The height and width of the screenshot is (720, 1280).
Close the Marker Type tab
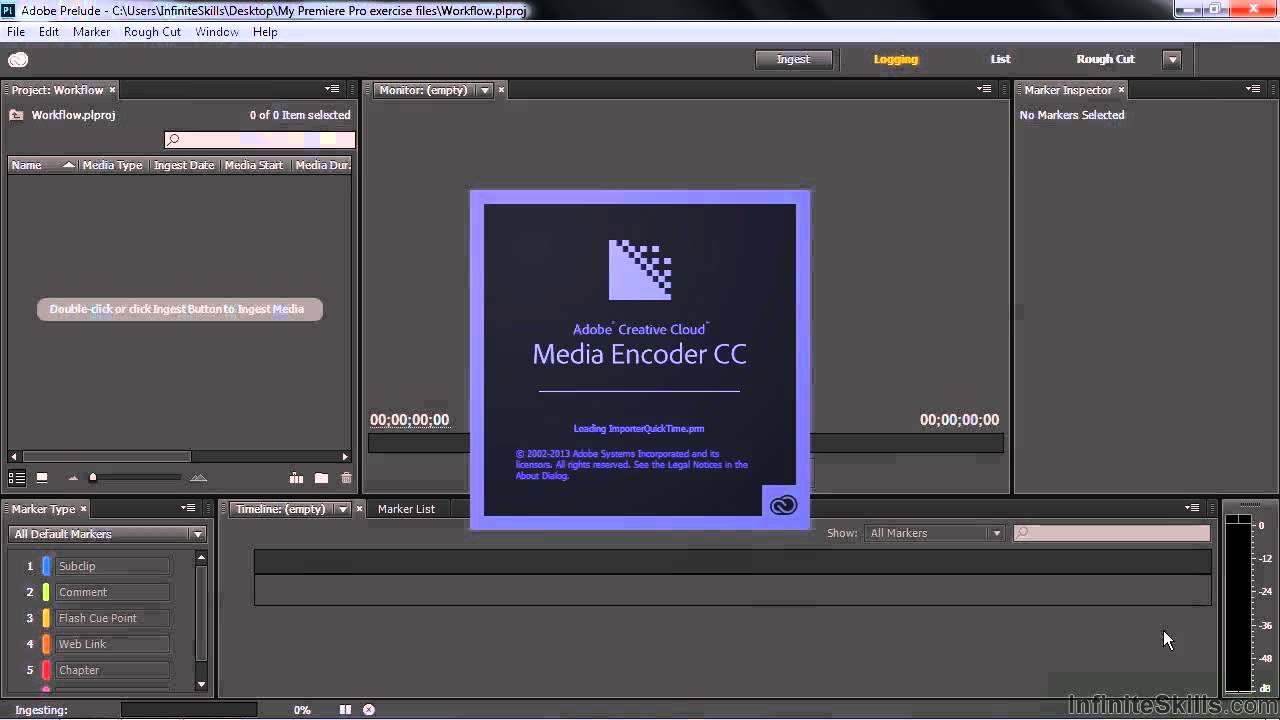(x=83, y=509)
